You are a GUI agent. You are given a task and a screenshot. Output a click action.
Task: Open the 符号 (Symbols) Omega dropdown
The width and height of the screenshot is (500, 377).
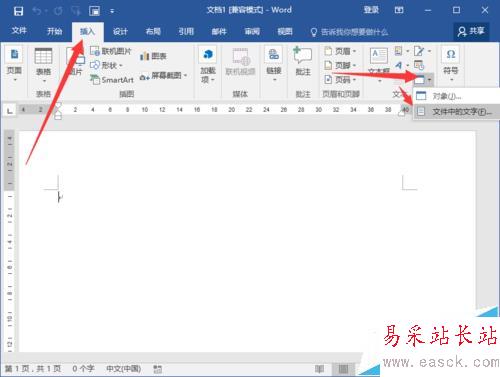click(451, 65)
